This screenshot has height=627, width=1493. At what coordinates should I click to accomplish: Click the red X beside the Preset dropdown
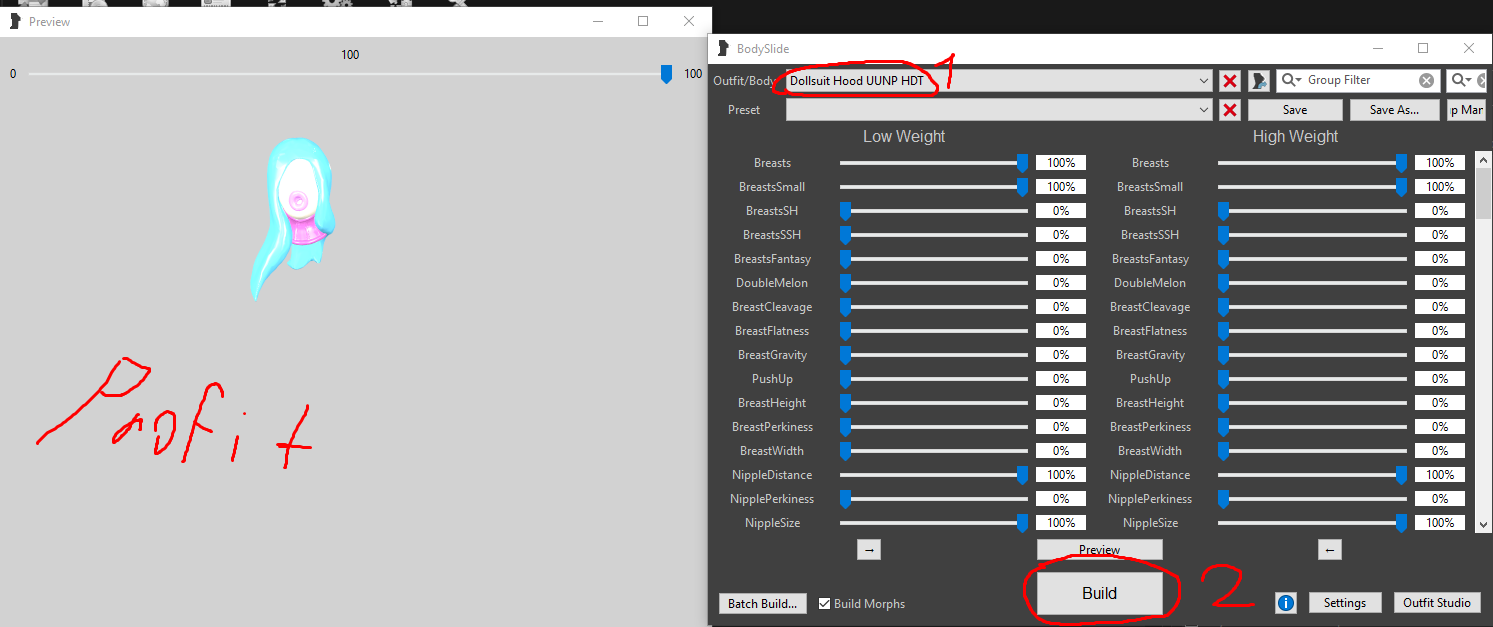pos(1230,110)
